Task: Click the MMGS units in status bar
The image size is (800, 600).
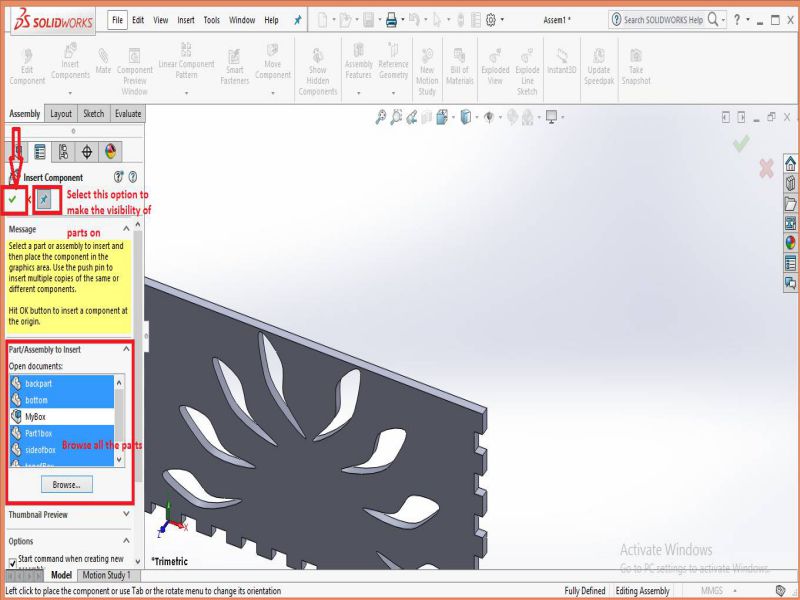Action: tap(712, 591)
